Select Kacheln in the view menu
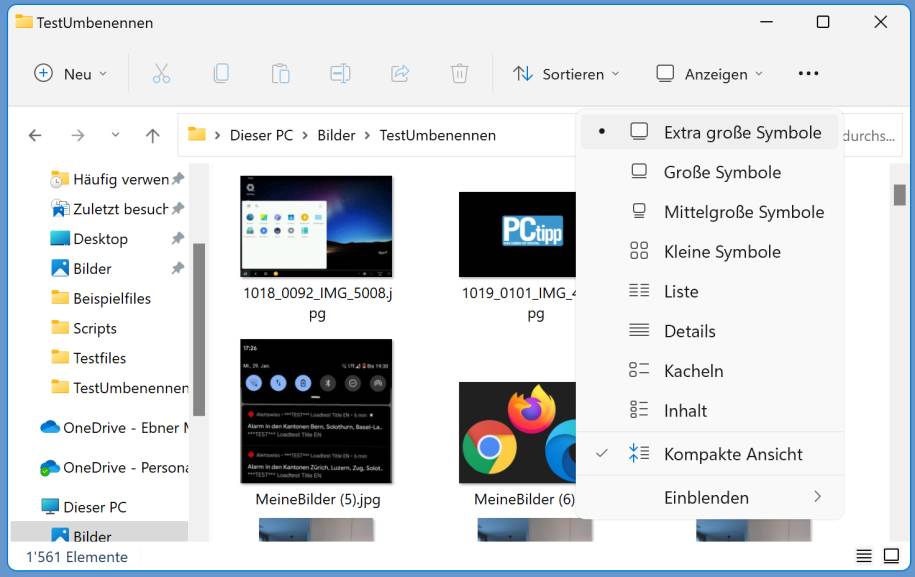This screenshot has width=915, height=577. (693, 371)
